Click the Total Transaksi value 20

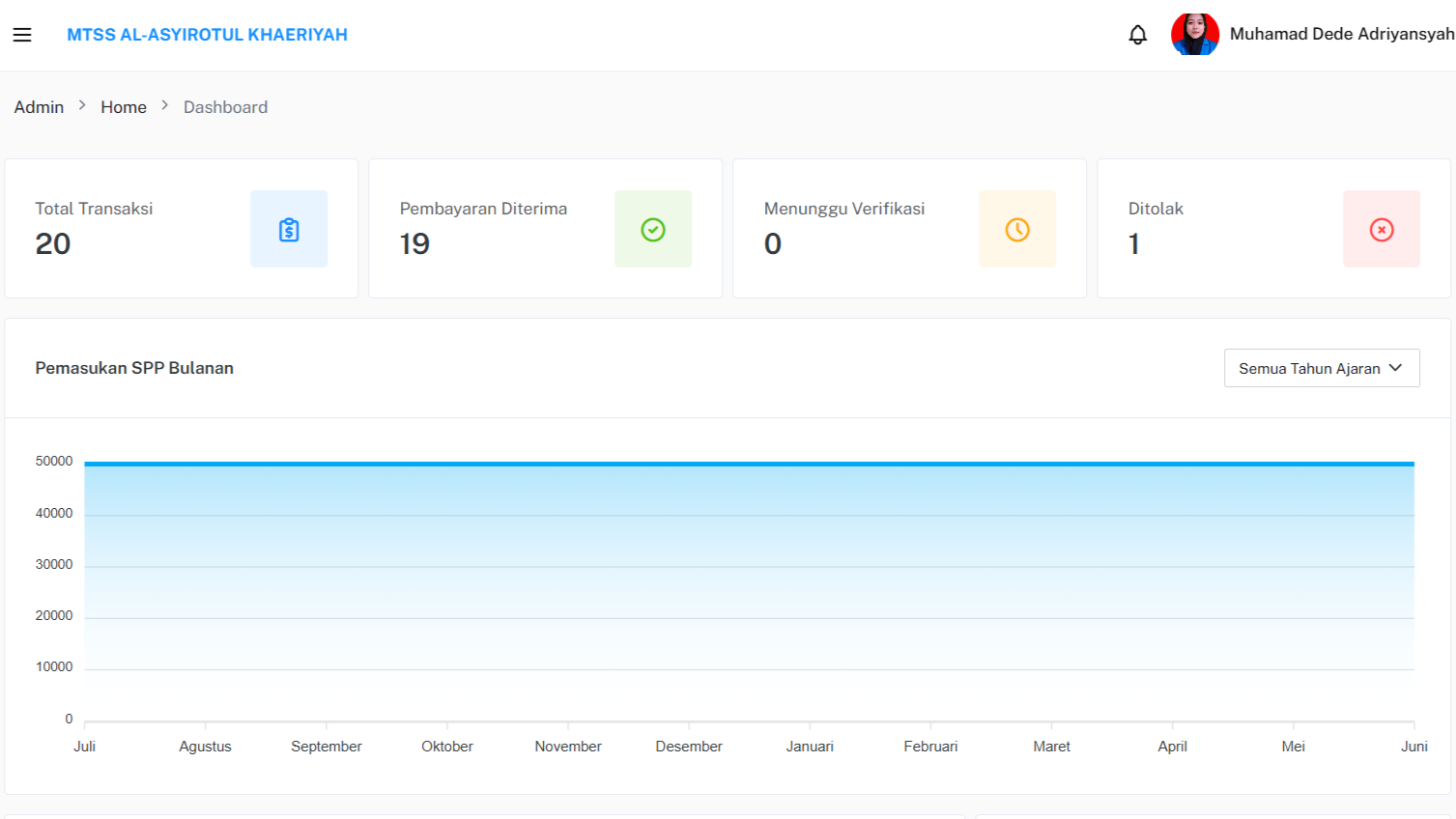tap(53, 243)
